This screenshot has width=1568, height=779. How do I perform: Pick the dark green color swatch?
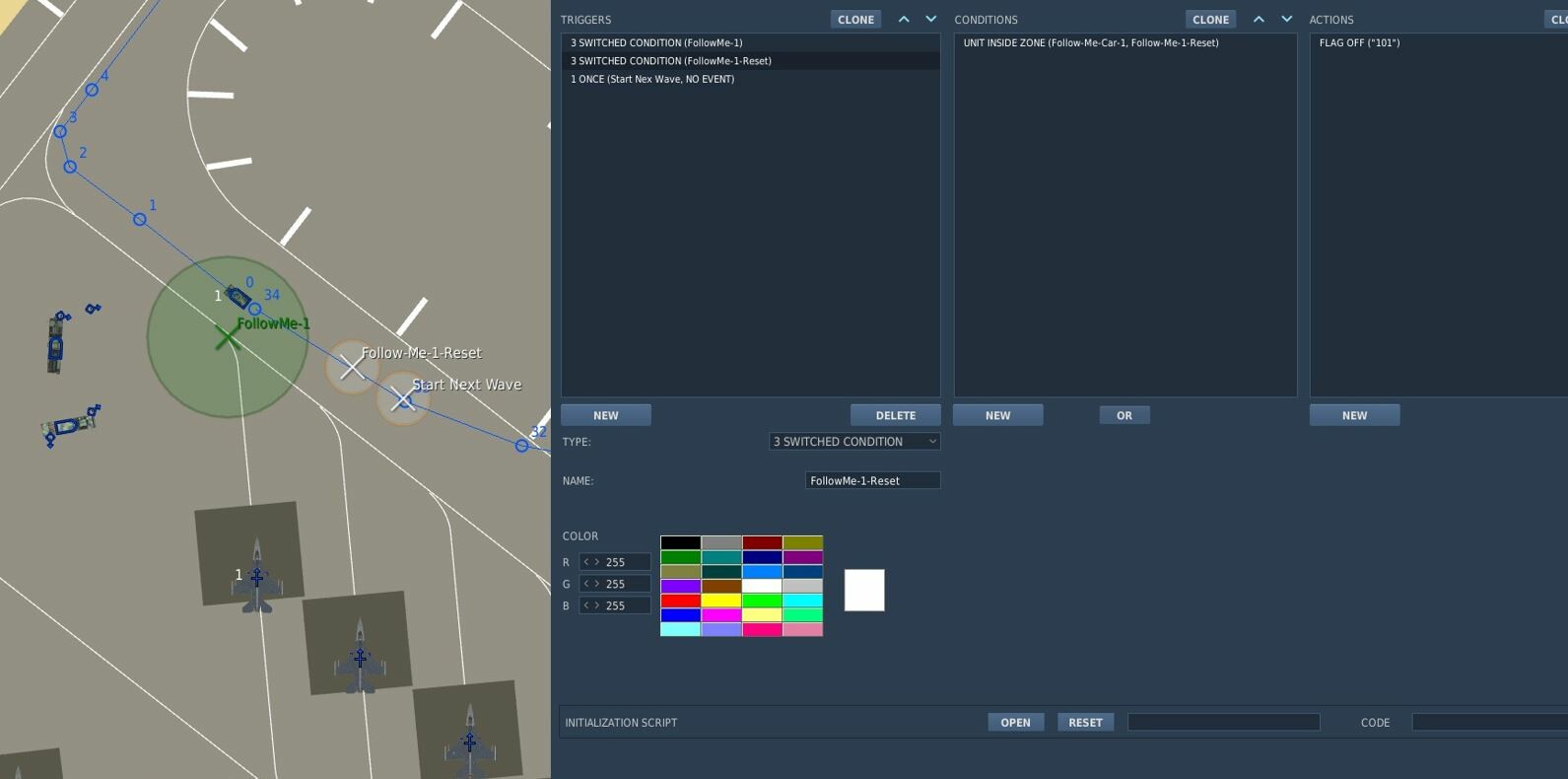click(x=680, y=557)
